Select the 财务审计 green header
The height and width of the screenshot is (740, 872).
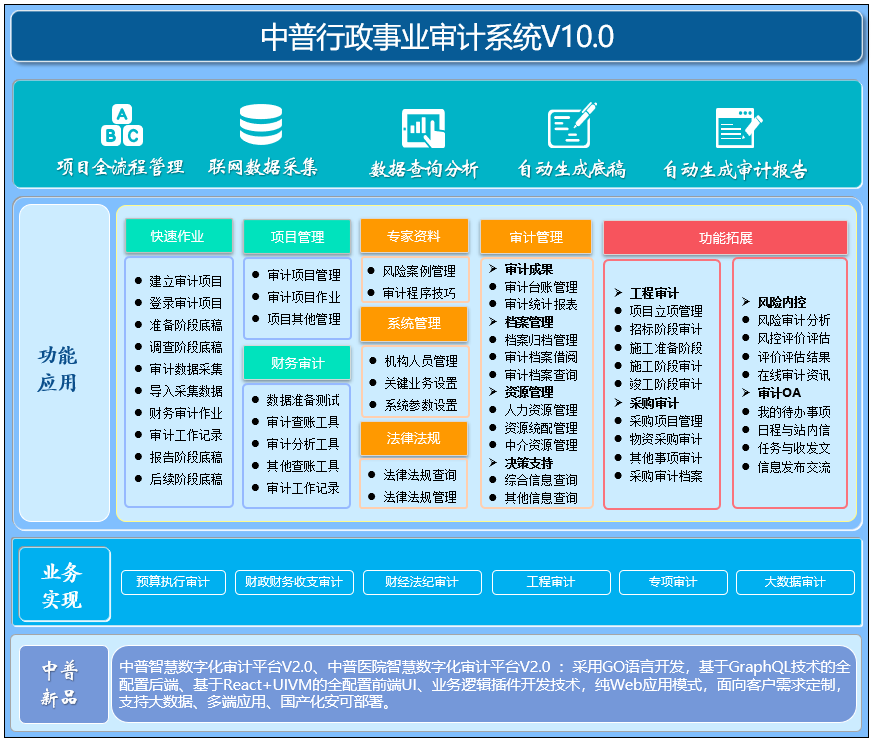pos(298,363)
